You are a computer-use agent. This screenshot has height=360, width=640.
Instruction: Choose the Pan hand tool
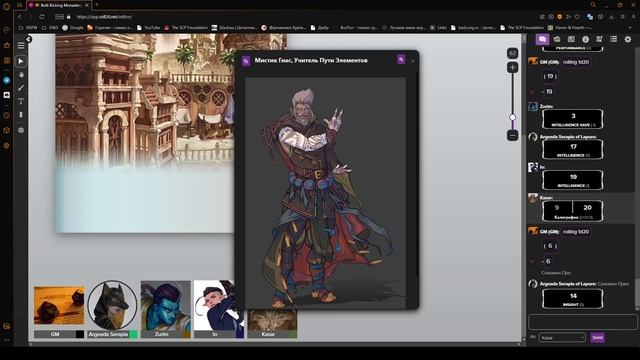pyautogui.click(x=21, y=75)
